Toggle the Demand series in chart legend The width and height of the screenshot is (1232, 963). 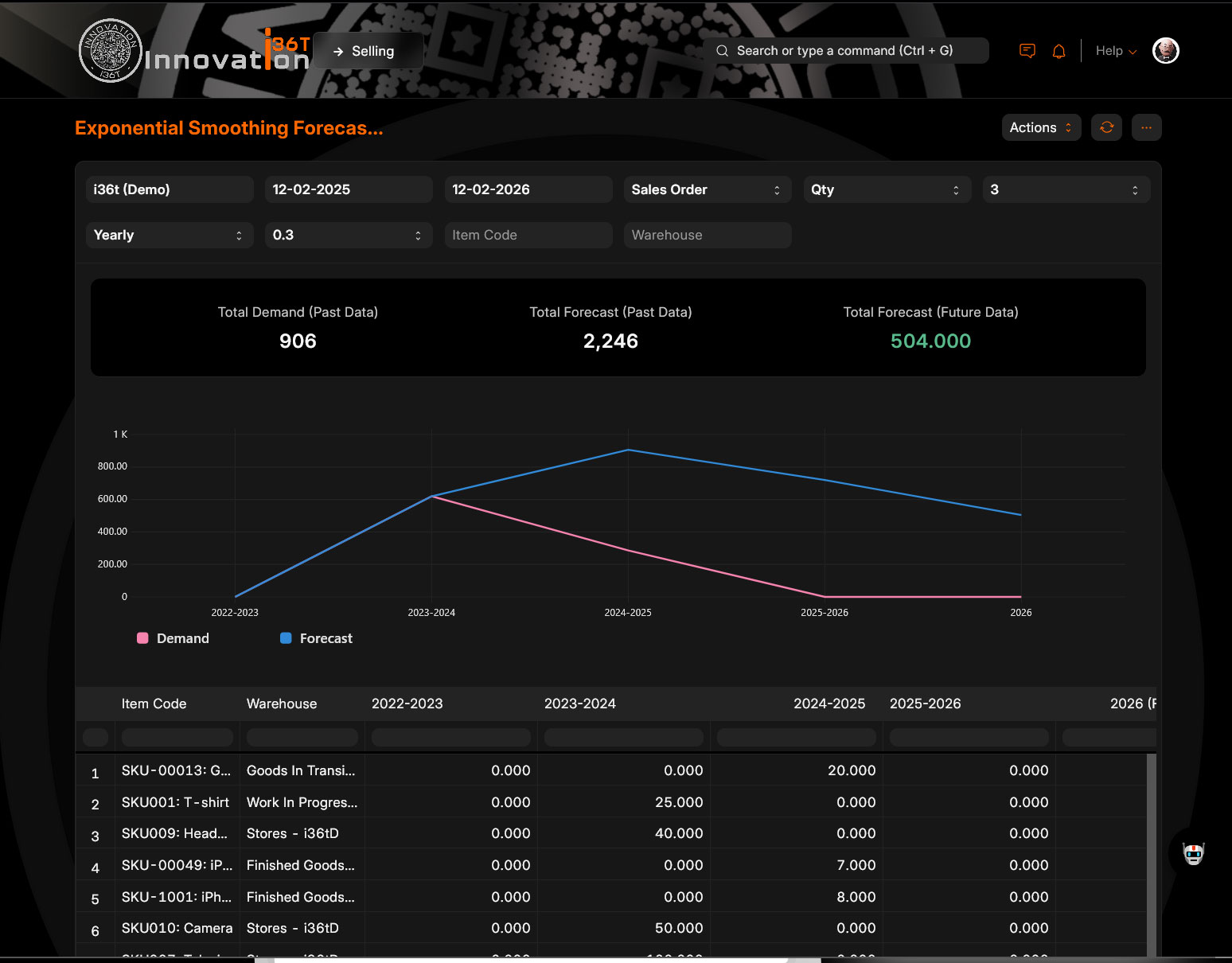[x=173, y=638]
